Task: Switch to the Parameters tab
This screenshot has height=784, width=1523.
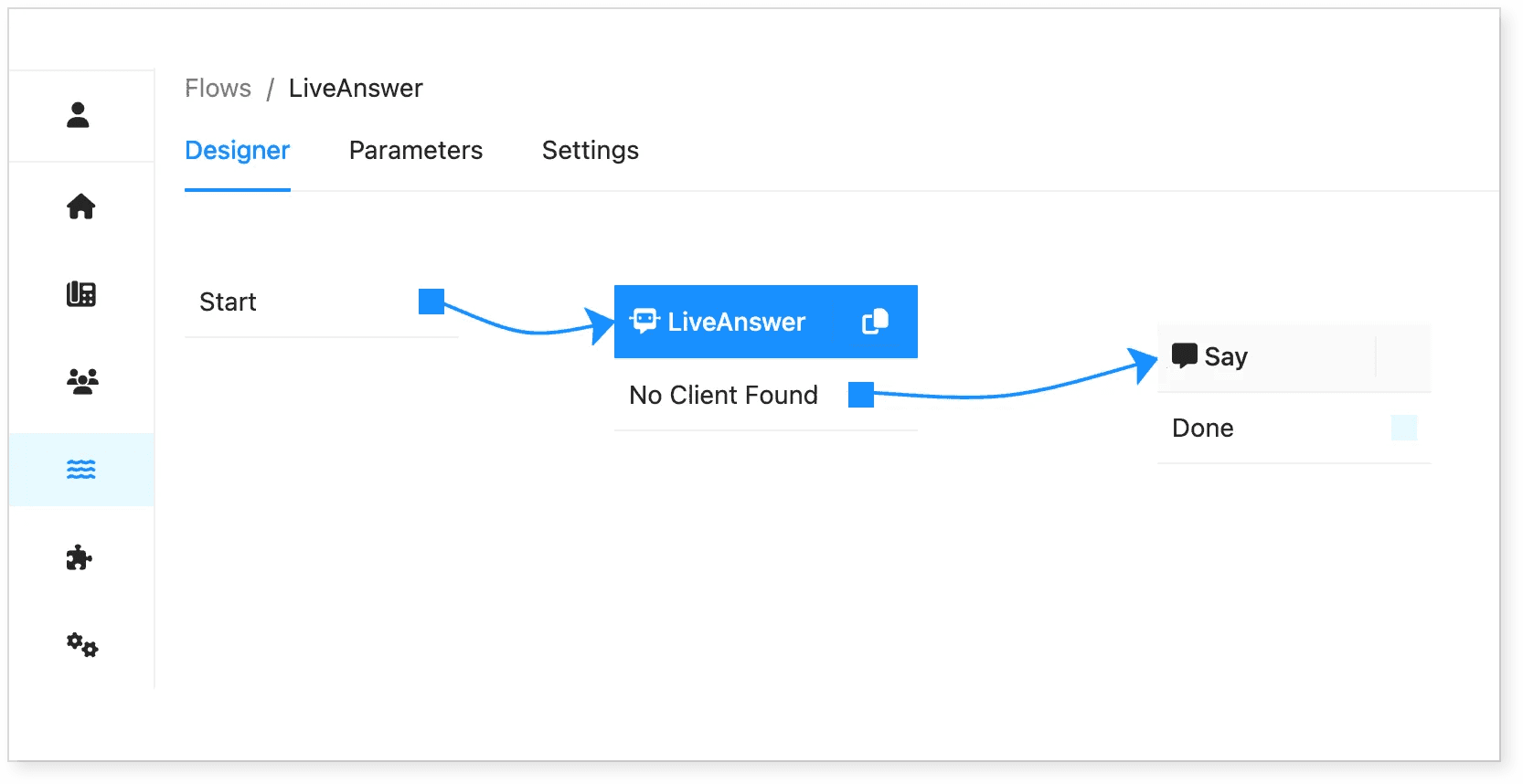Action: pos(416,151)
